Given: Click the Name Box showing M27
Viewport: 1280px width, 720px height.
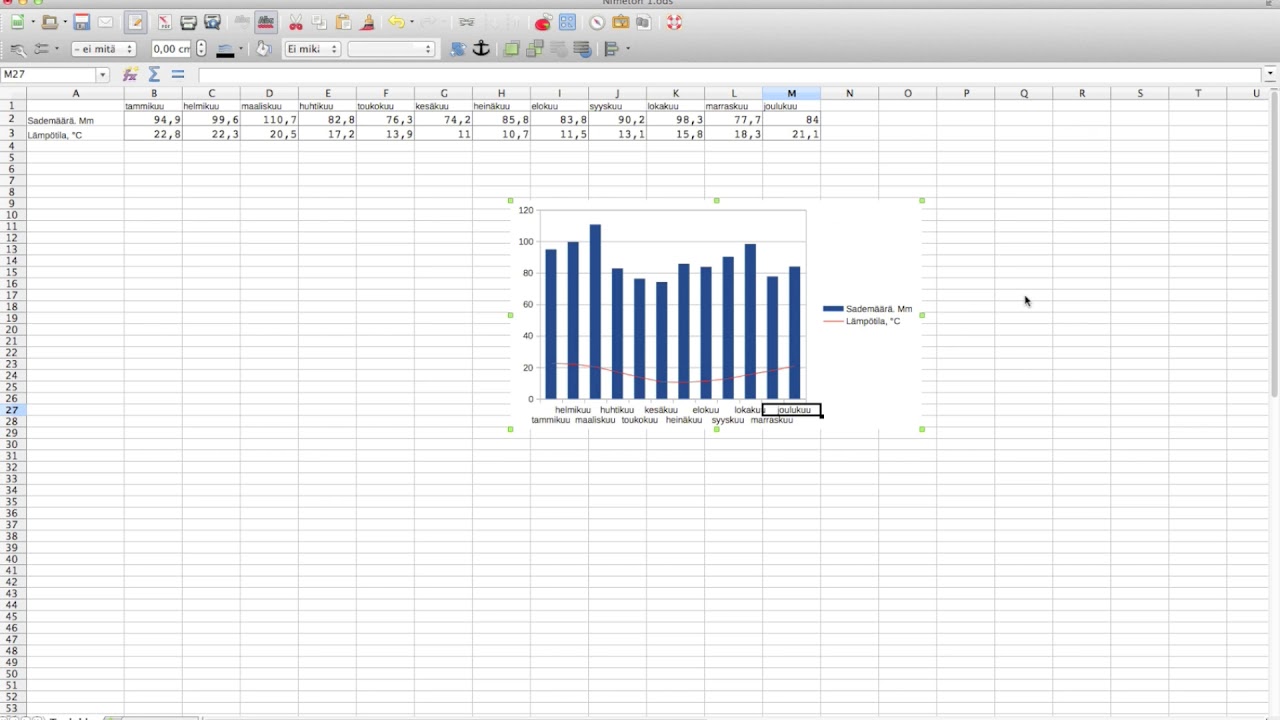Looking at the screenshot, I should pos(48,75).
